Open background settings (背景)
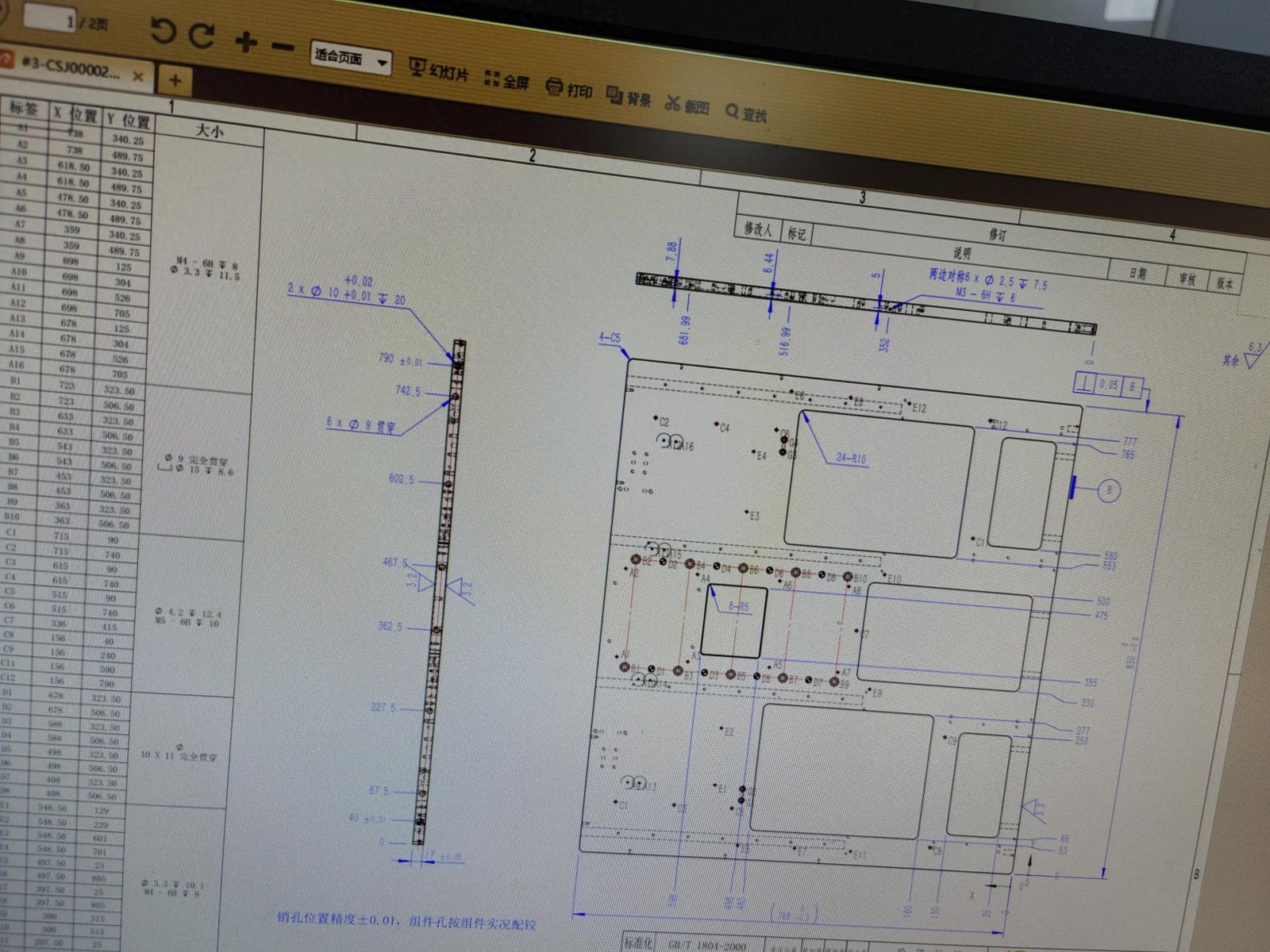Screen dimensions: 1270x952 pos(629,98)
